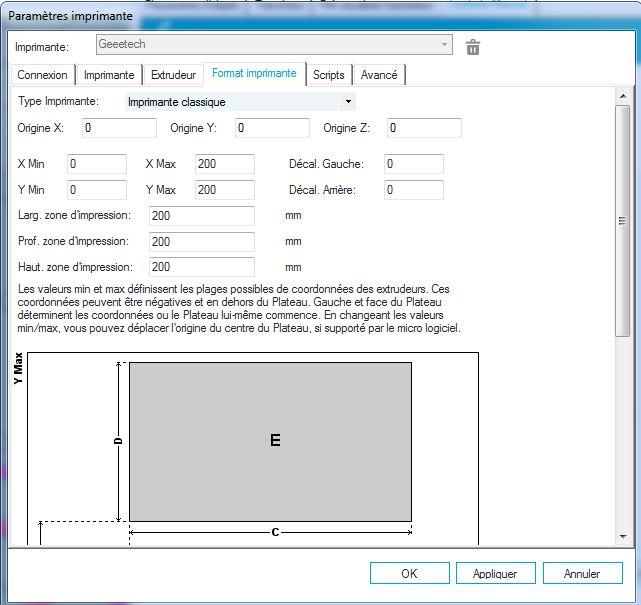Click the Décal. Arrière field
Viewport: 641px width, 605px height.
[x=414, y=190]
